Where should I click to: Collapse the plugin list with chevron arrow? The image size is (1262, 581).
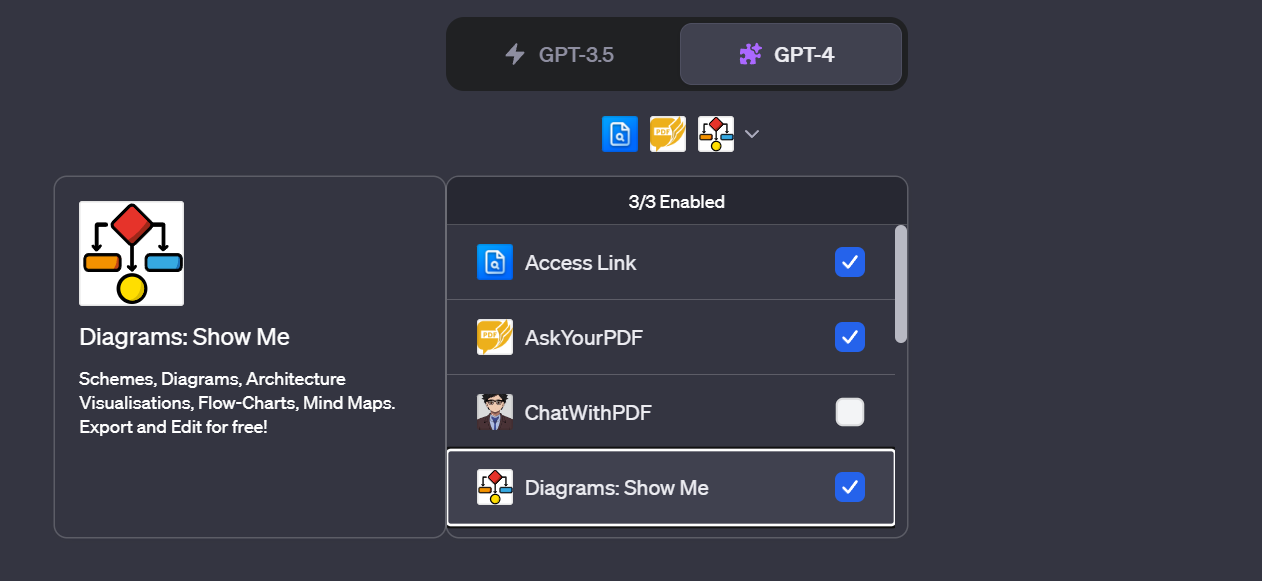(x=753, y=134)
